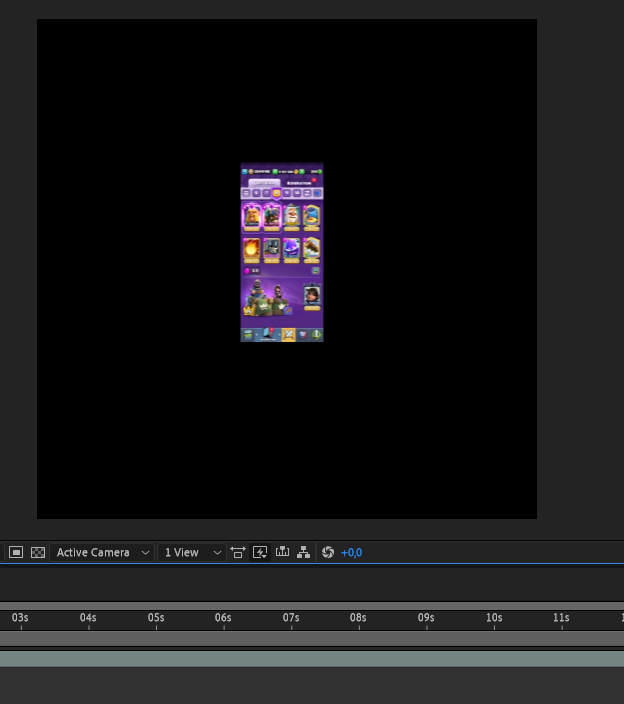The width and height of the screenshot is (624, 704).
Task: Select the teal layer duration bar
Action: coord(312,659)
